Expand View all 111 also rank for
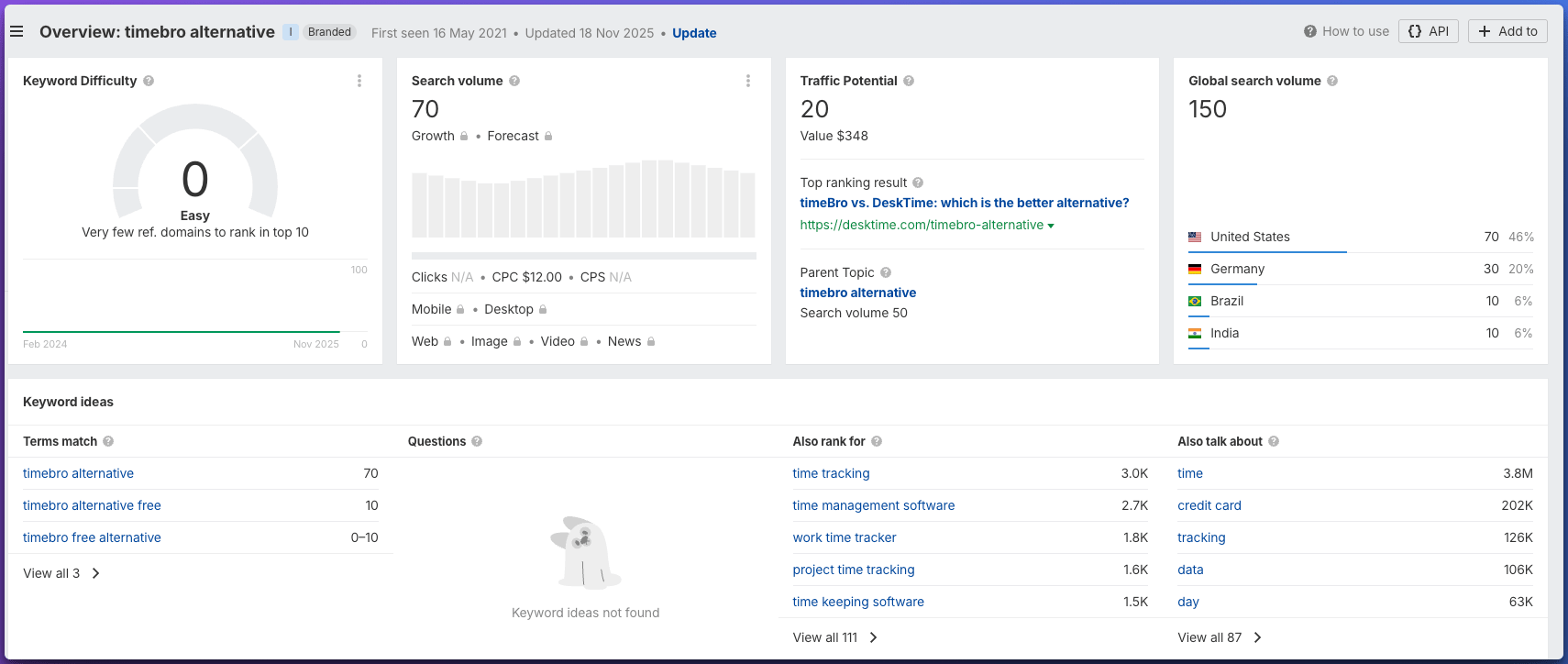Image resolution: width=1568 pixels, height=664 pixels. click(834, 637)
